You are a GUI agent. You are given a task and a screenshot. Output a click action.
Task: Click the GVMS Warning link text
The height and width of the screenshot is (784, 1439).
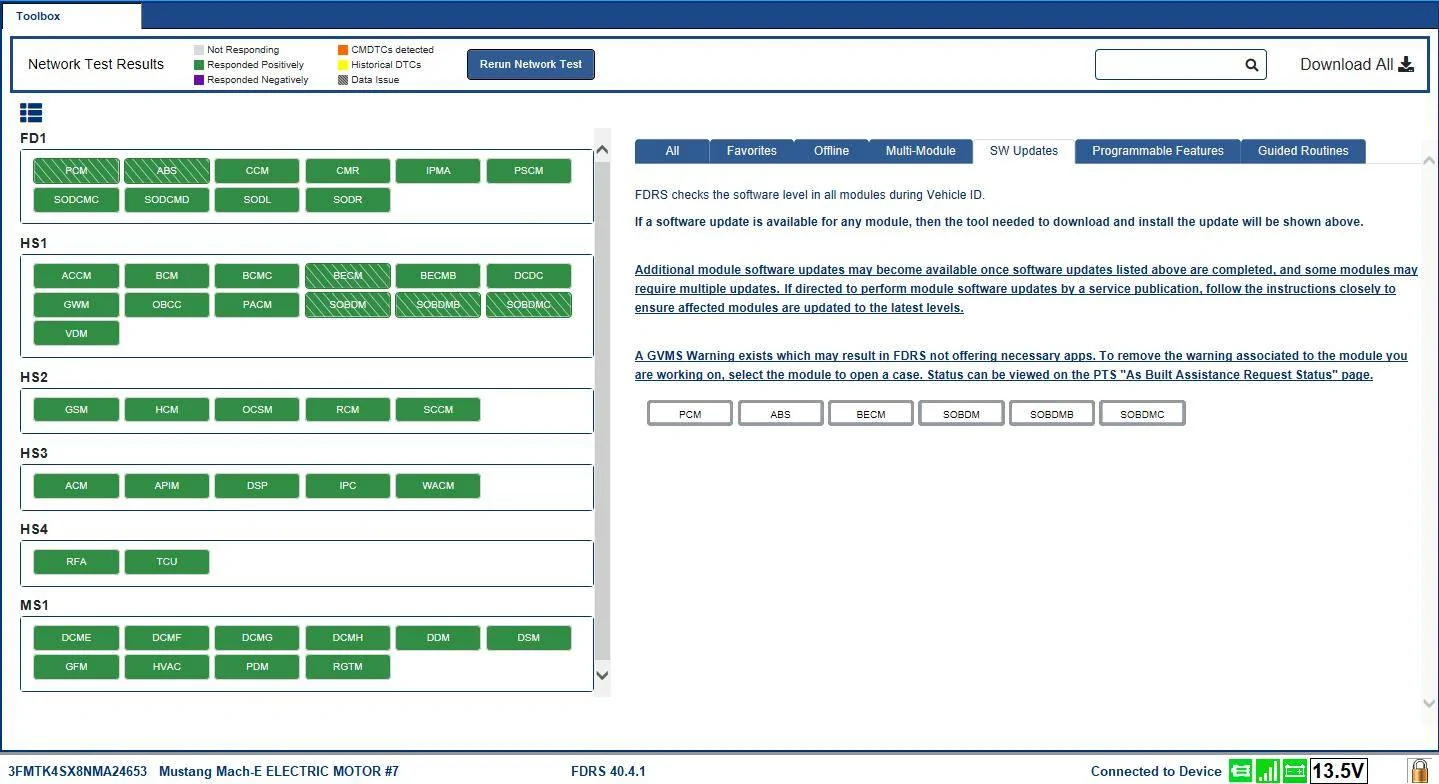point(1021,365)
